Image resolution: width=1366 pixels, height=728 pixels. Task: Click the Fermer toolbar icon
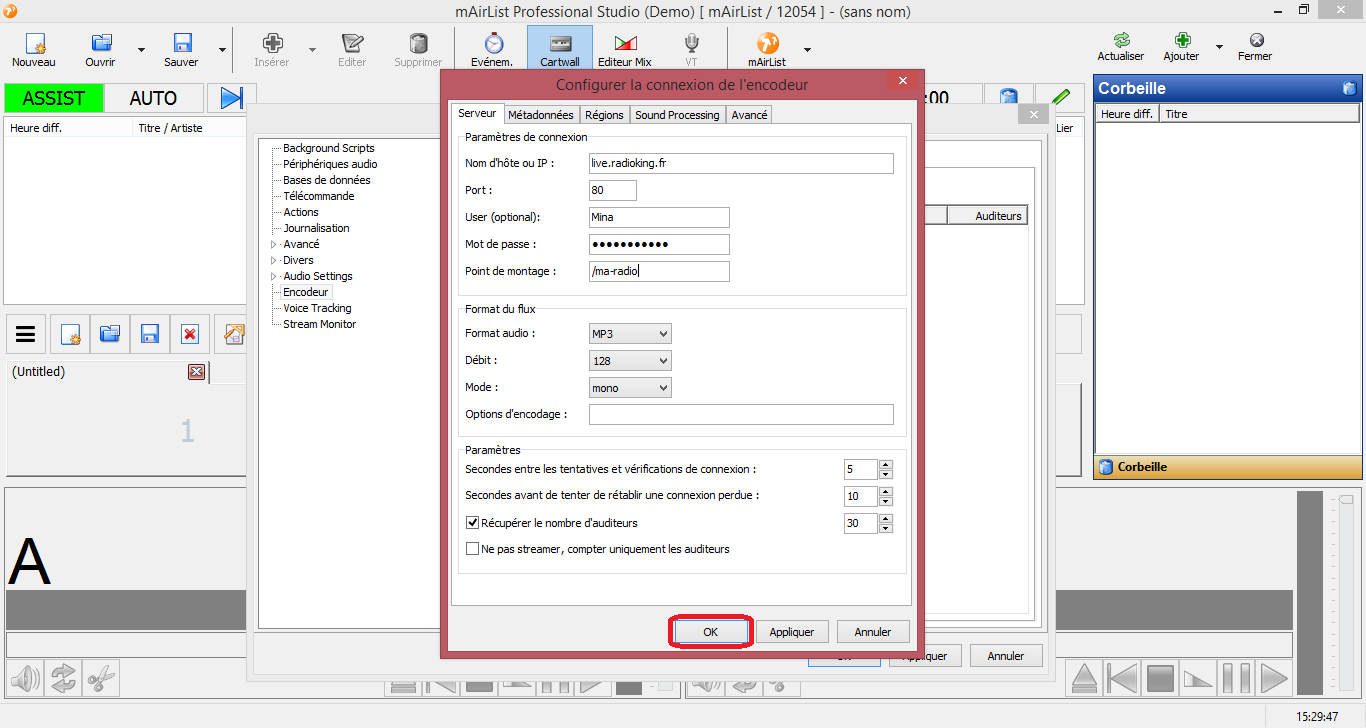click(x=1256, y=40)
